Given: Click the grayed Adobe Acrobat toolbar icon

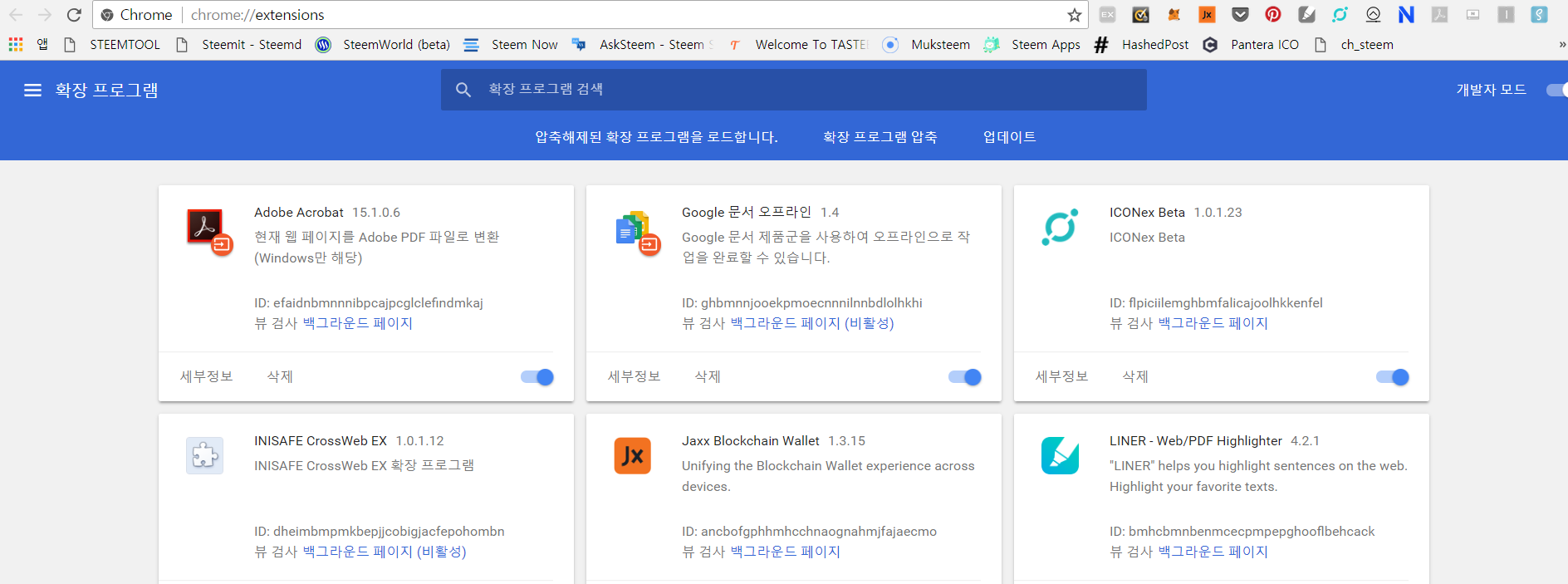Looking at the screenshot, I should [1439, 15].
